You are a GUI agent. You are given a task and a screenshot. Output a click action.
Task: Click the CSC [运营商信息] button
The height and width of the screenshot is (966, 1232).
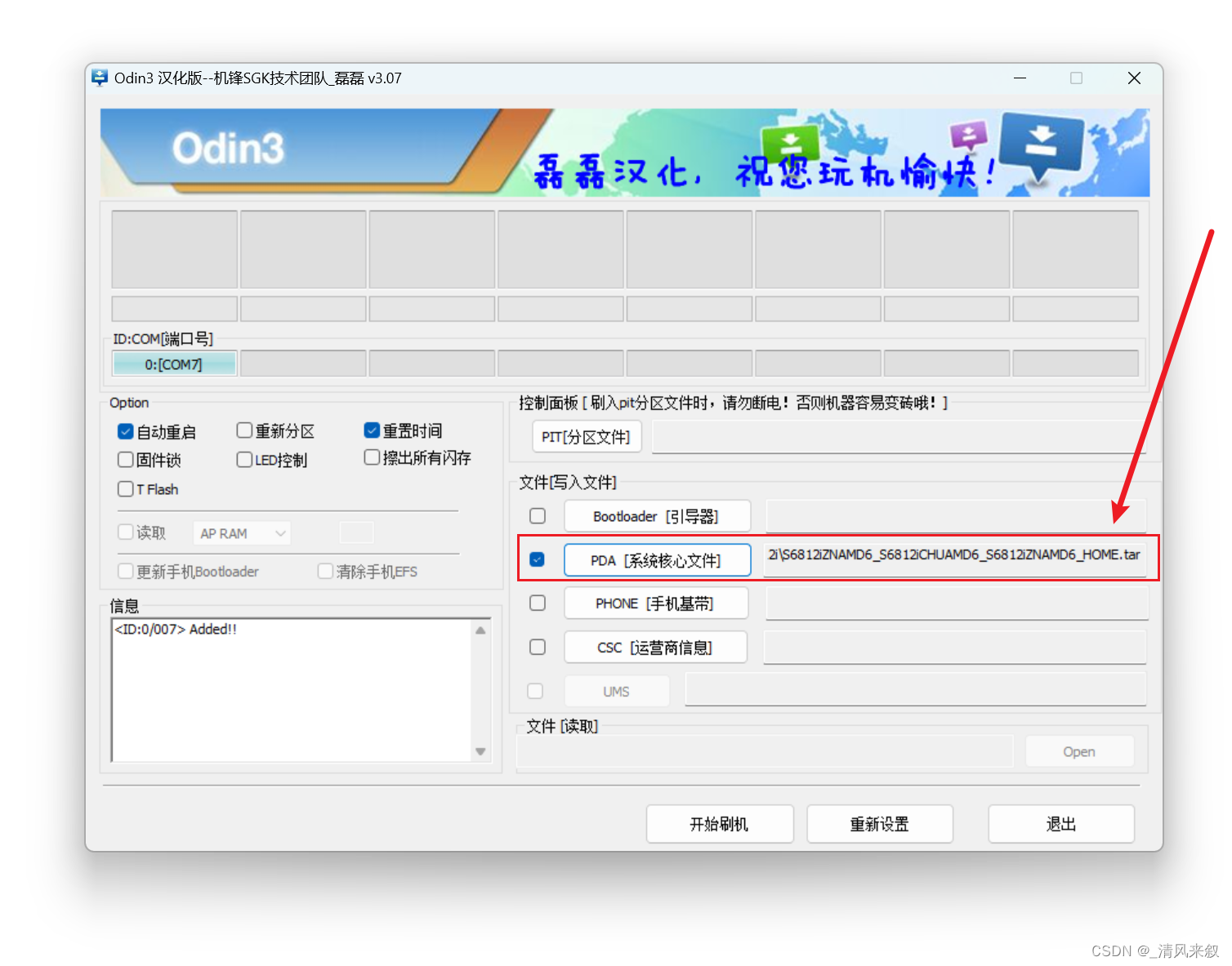656,648
